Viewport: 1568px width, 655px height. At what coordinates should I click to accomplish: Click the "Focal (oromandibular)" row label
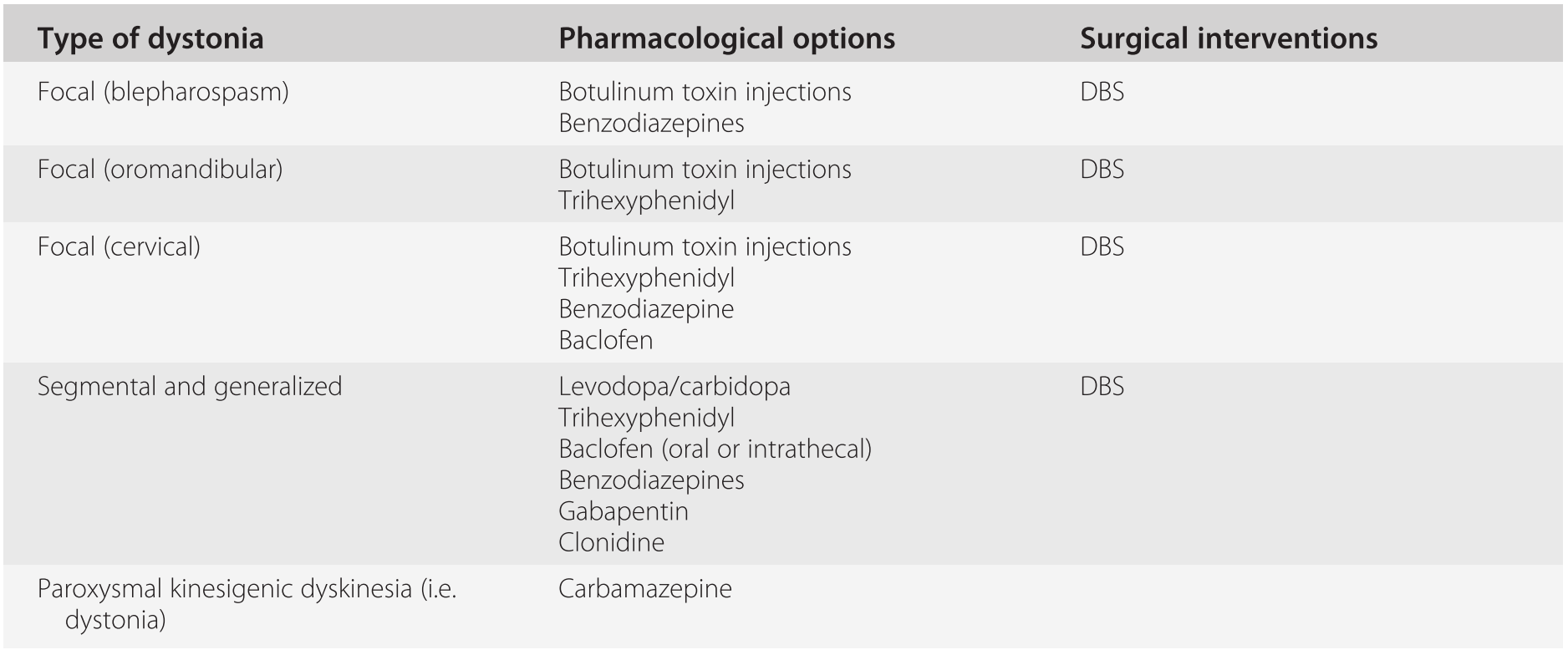160,170
